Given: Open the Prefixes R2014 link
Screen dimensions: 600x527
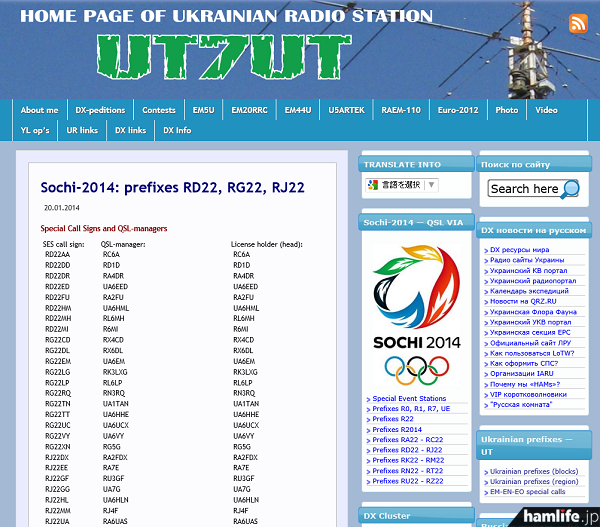Looking at the screenshot, I should coord(397,429).
